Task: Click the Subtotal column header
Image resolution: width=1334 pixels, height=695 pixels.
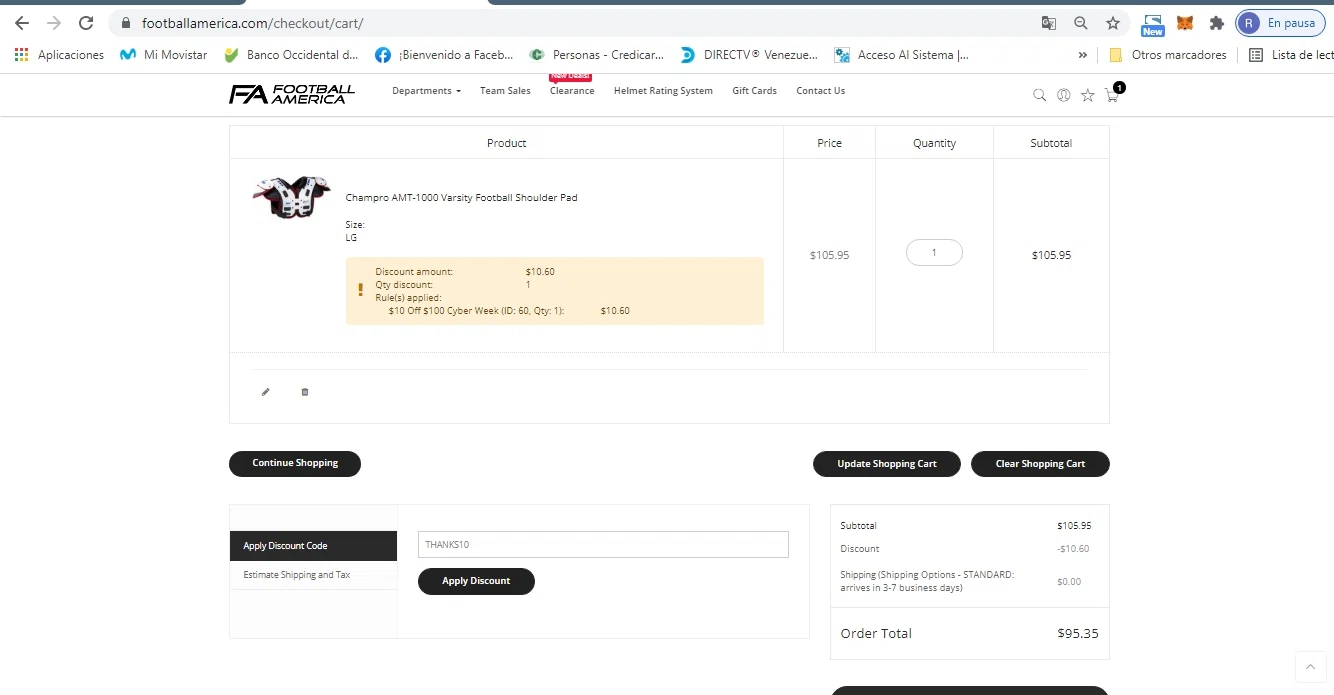Action: tap(1051, 143)
